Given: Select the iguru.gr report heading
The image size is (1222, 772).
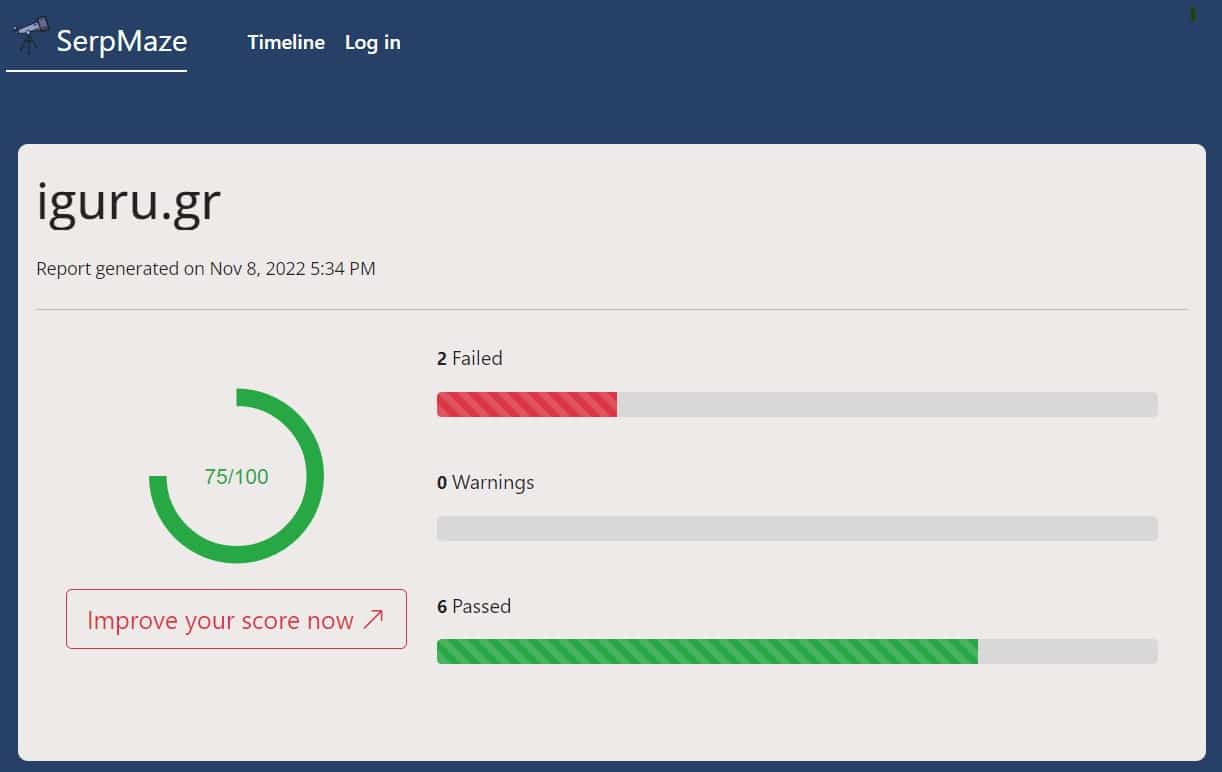Looking at the screenshot, I should 128,203.
